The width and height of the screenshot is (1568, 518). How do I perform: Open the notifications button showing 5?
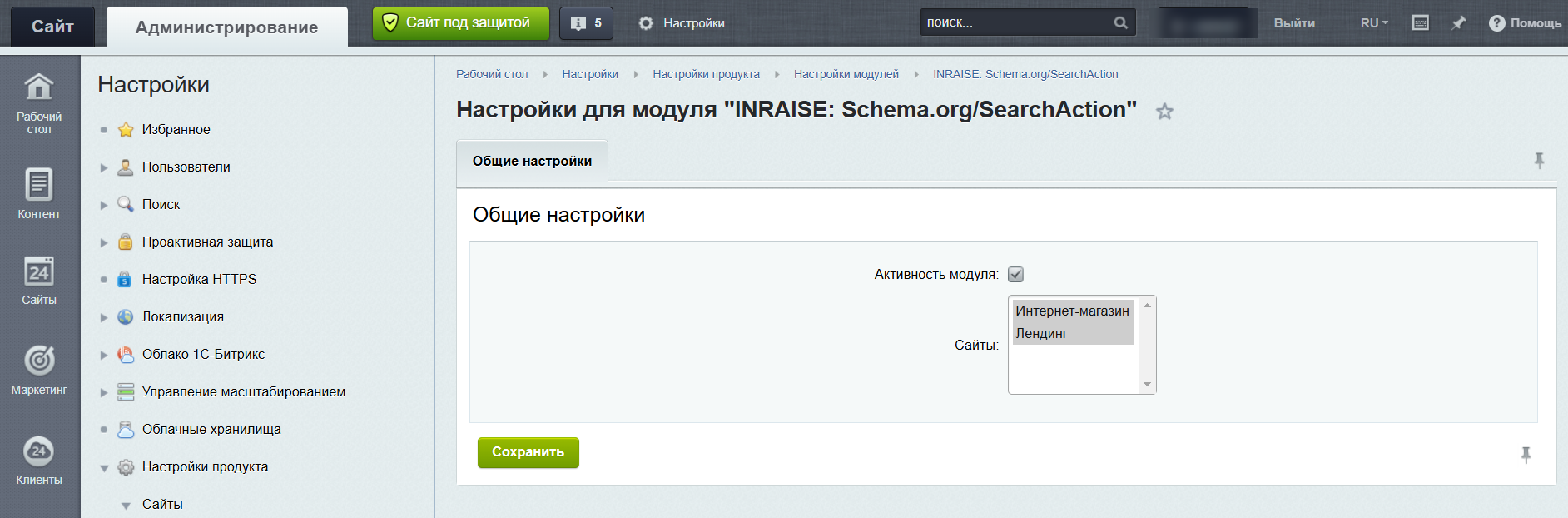coord(586,23)
